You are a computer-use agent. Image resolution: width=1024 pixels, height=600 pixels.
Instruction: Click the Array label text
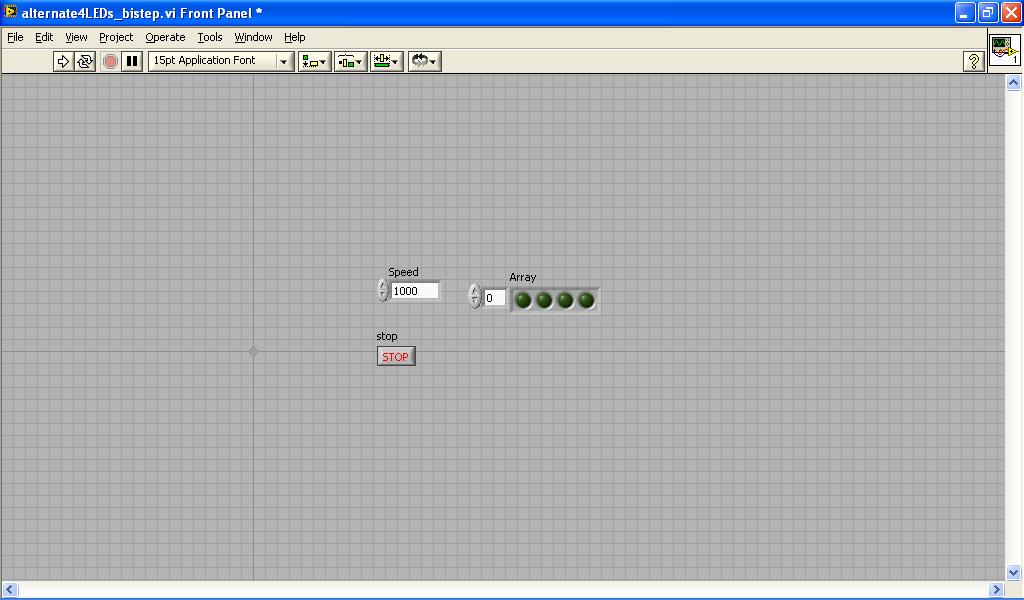click(x=522, y=277)
